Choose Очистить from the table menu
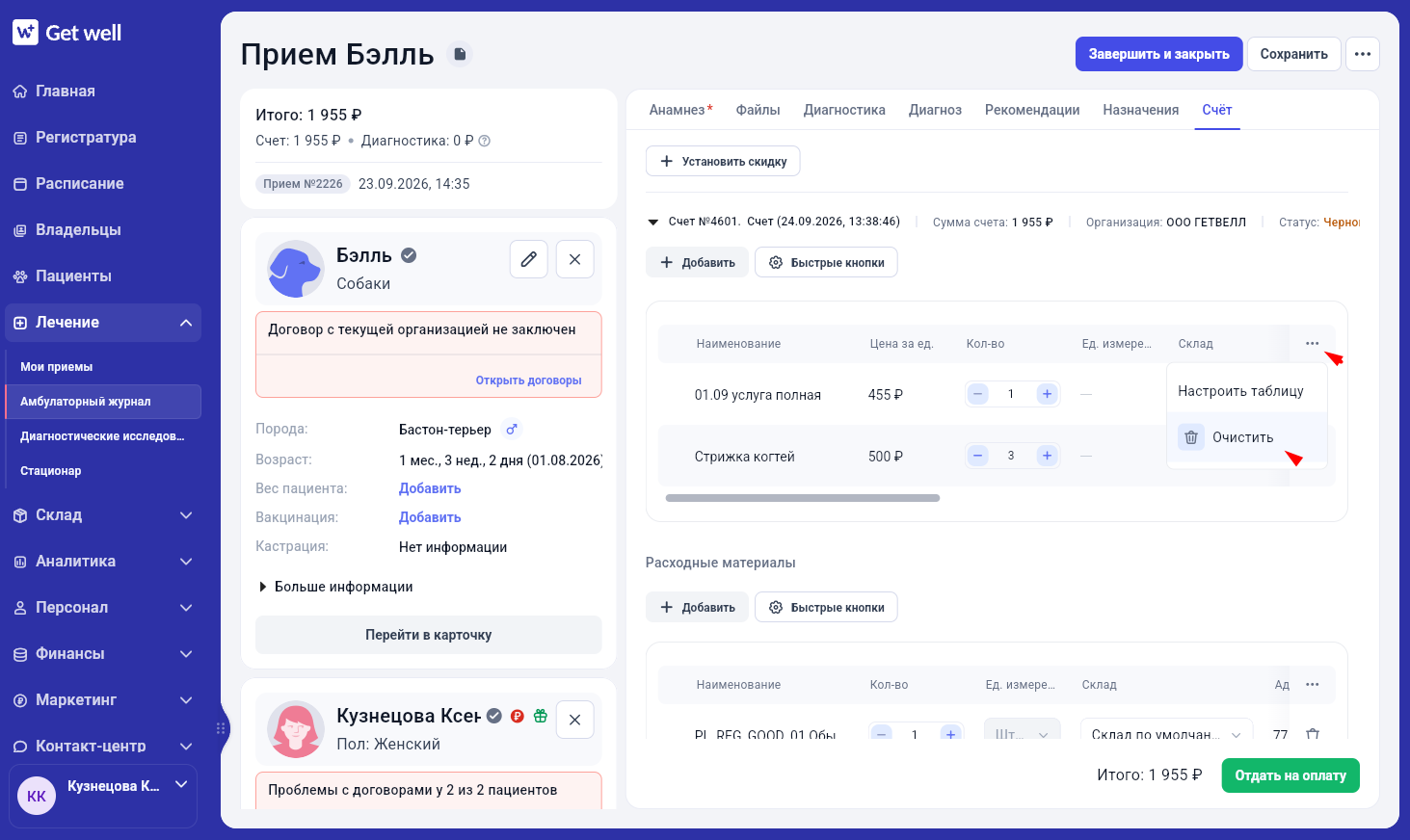 (x=1247, y=437)
